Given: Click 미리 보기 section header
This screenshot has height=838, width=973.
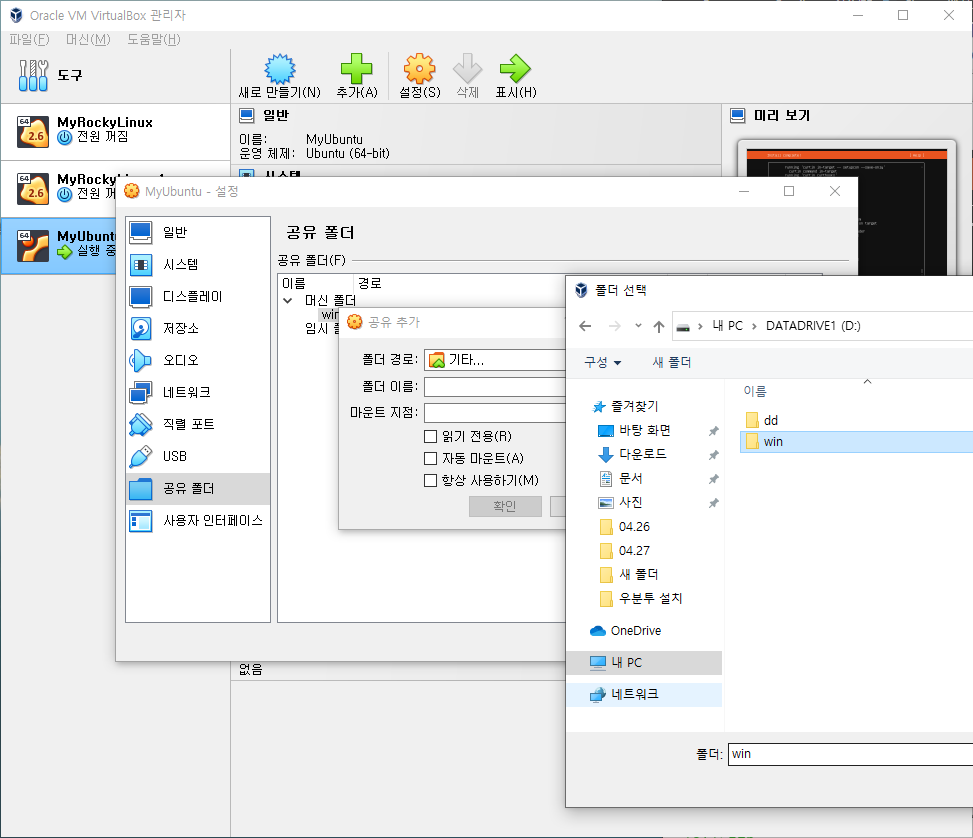Looking at the screenshot, I should [770, 115].
